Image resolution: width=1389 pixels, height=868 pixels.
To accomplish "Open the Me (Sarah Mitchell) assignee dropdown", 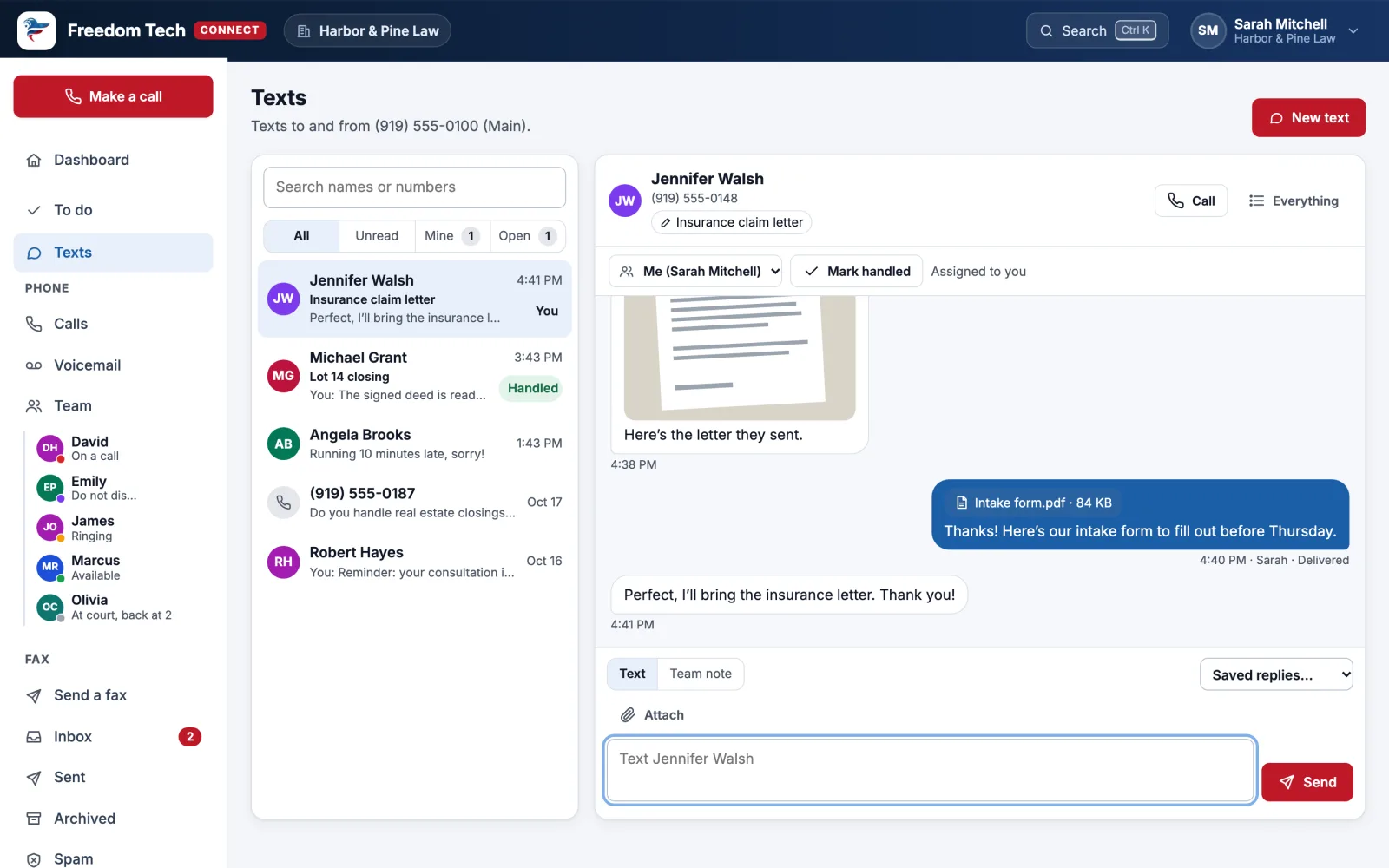I will point(695,272).
